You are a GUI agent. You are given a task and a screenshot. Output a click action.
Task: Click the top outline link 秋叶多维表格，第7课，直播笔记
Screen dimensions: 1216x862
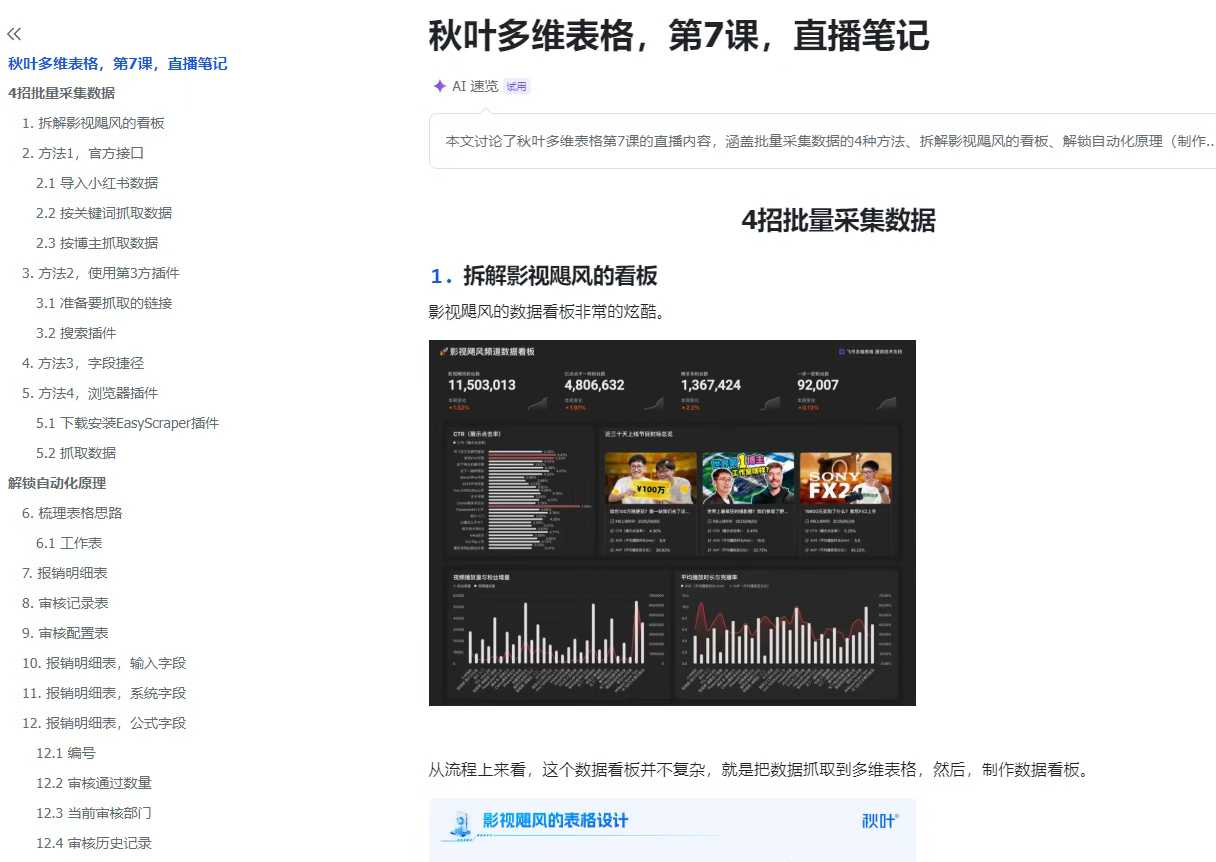click(118, 64)
